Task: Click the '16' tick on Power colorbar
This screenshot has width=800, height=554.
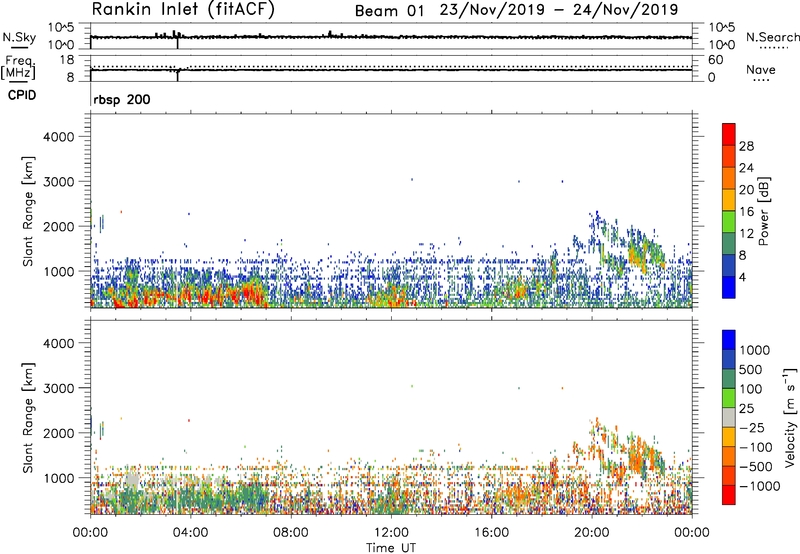Action: [746, 212]
